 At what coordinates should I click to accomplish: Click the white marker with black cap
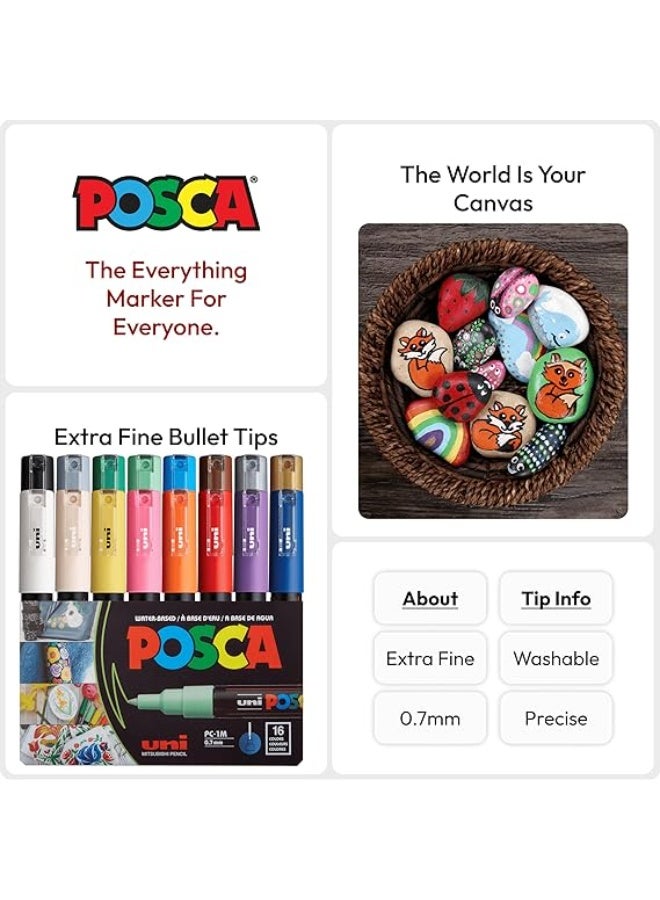pos(37,527)
